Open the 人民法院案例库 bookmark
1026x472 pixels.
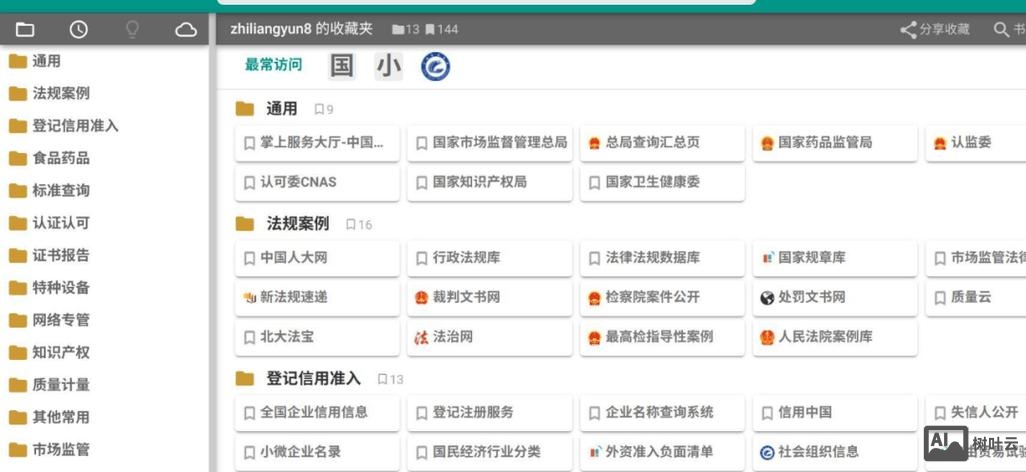click(835, 338)
